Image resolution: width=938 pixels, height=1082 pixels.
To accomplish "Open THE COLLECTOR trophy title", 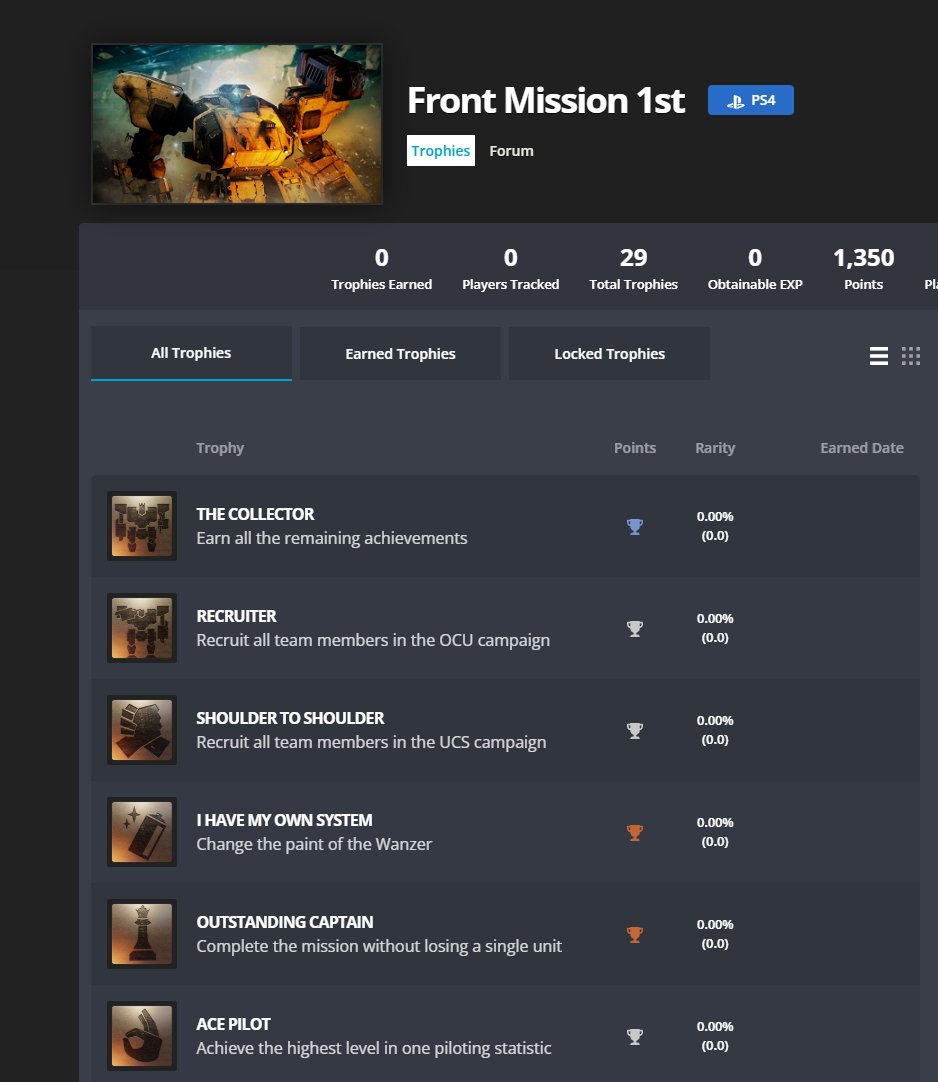I will 255,514.
